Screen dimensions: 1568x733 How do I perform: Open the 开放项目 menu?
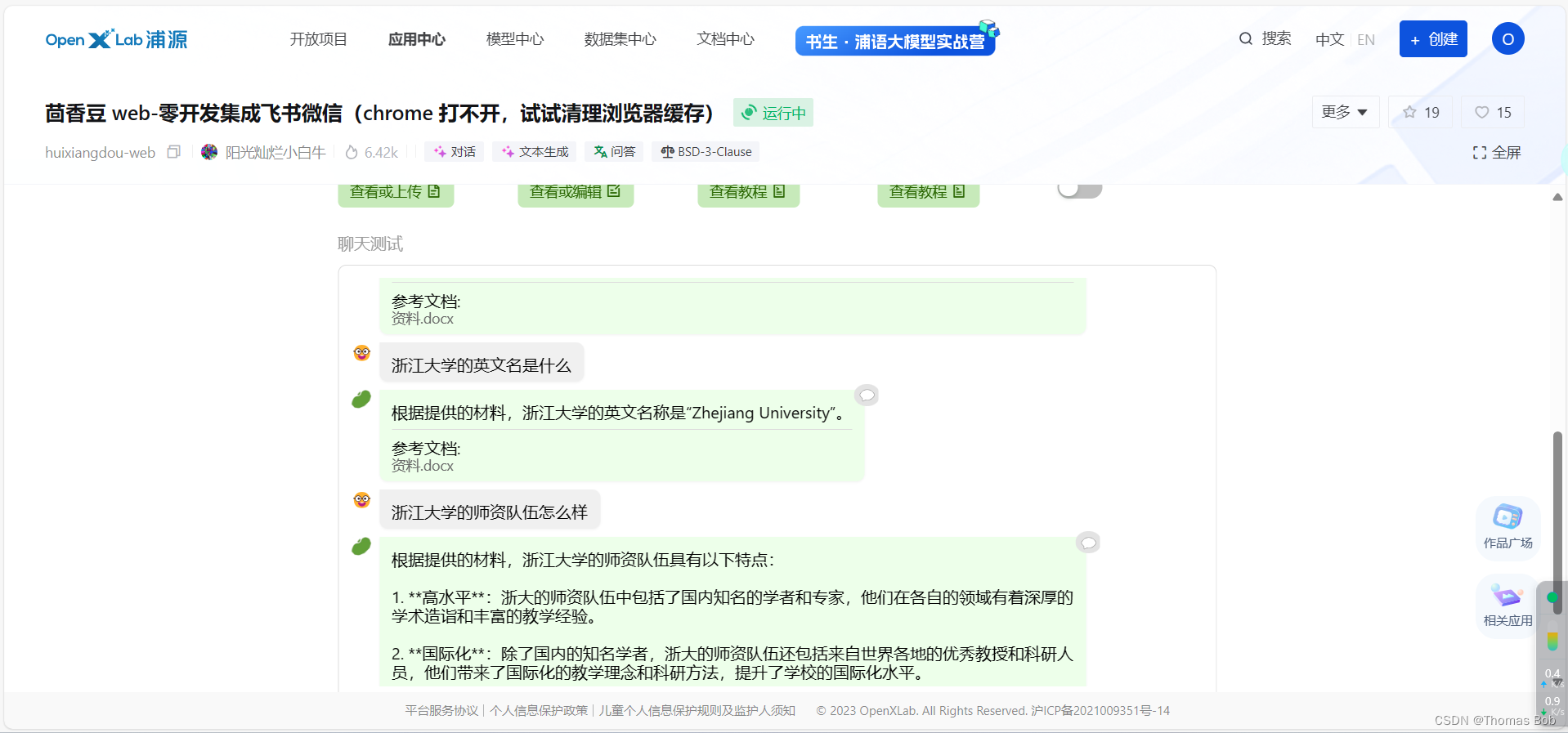[318, 39]
